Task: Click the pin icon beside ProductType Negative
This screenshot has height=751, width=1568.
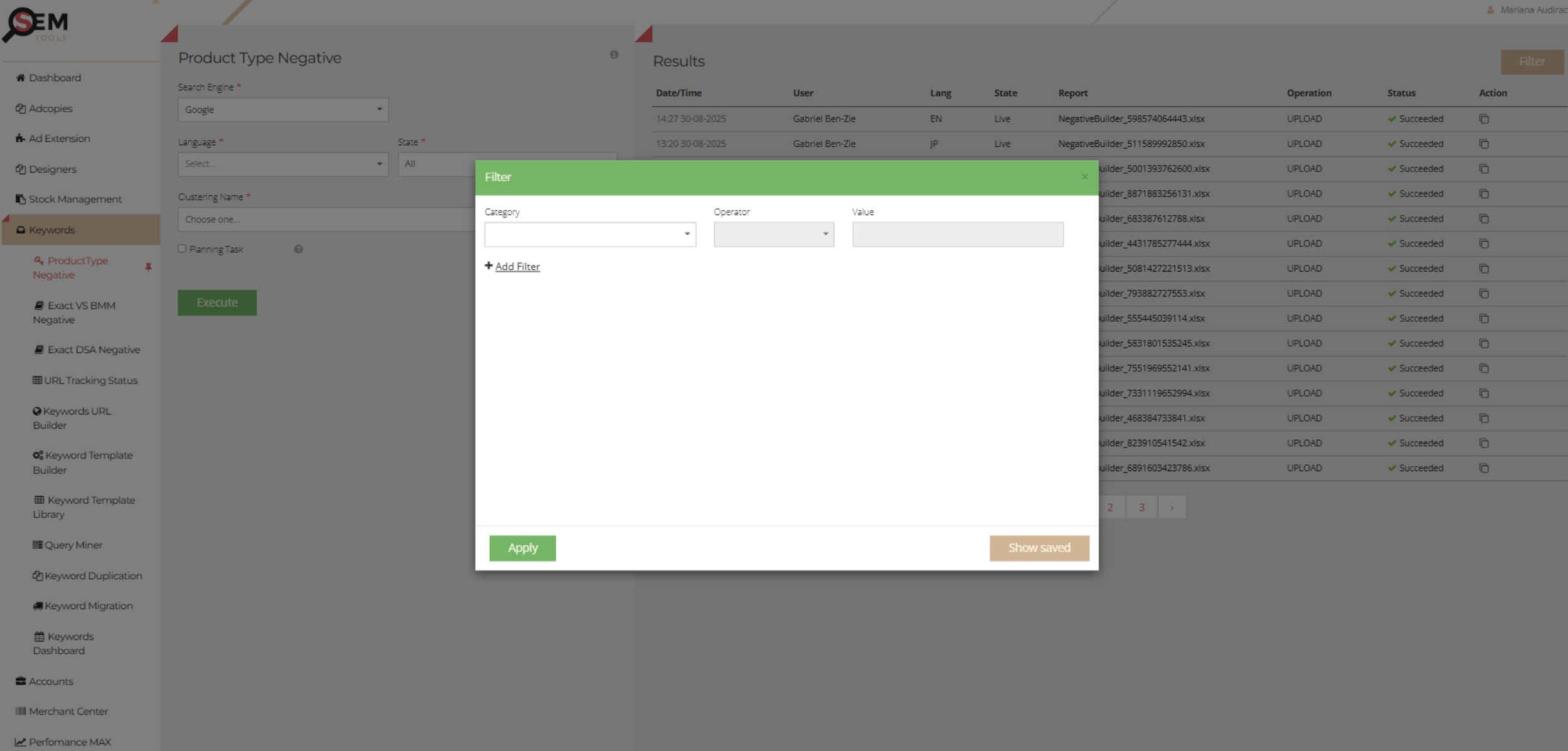Action: 148,267
